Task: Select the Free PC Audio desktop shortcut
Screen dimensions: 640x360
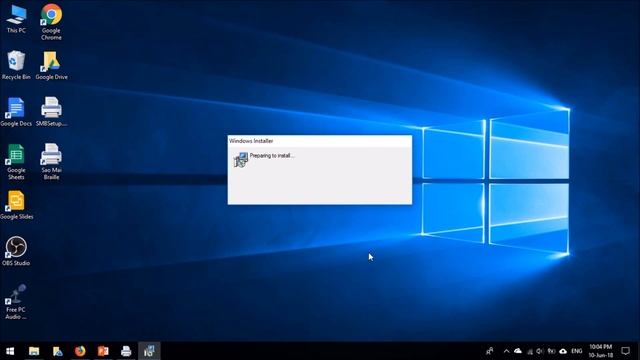Action: point(16,302)
